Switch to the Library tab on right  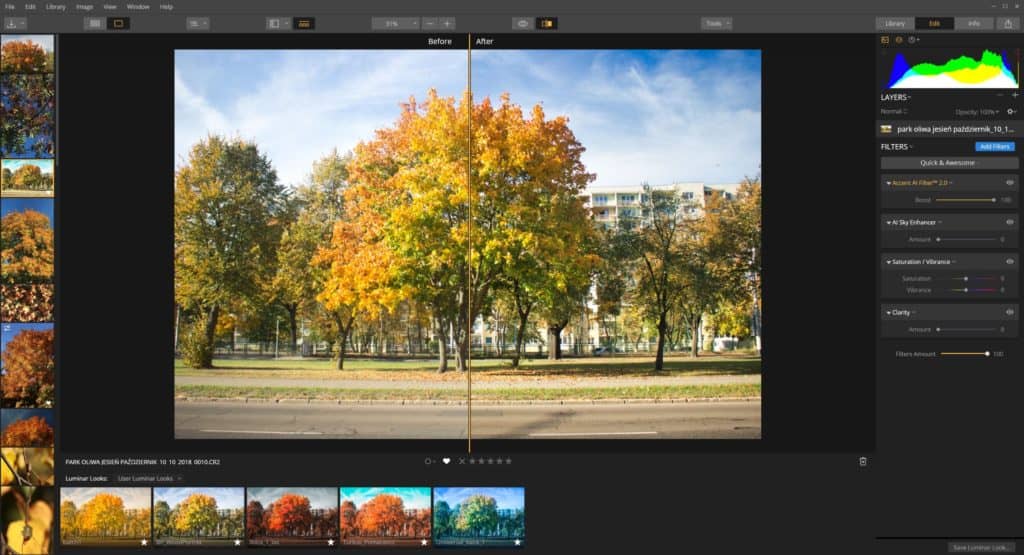[895, 24]
